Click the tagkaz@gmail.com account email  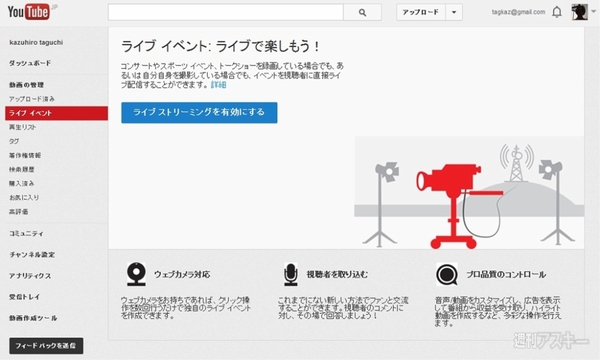[518, 12]
